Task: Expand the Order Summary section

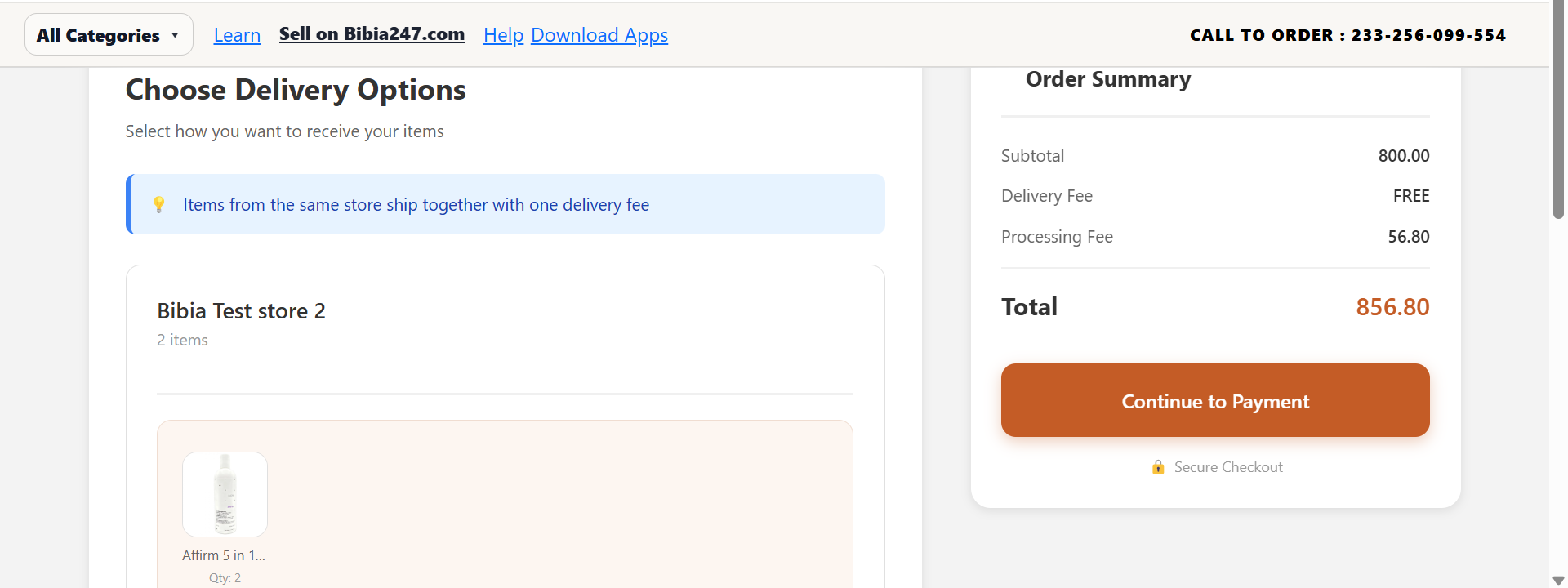Action: tap(1107, 79)
